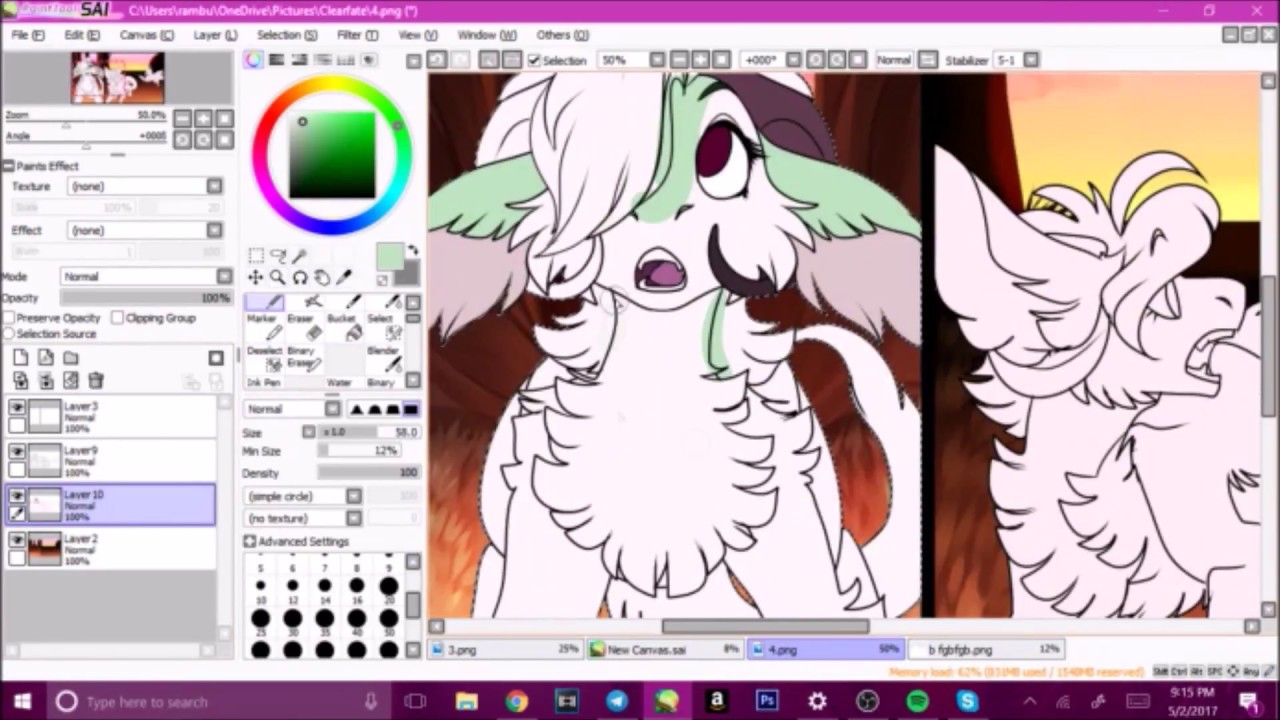Enable Preserve Opacity checkbox

(9, 318)
